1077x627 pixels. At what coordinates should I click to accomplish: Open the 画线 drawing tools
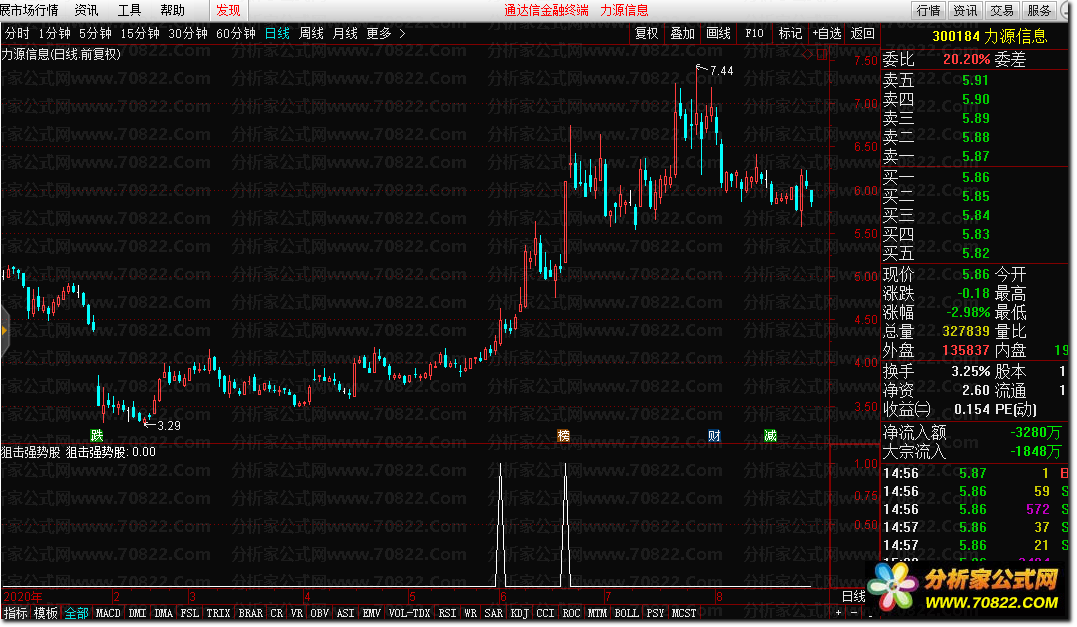click(718, 33)
